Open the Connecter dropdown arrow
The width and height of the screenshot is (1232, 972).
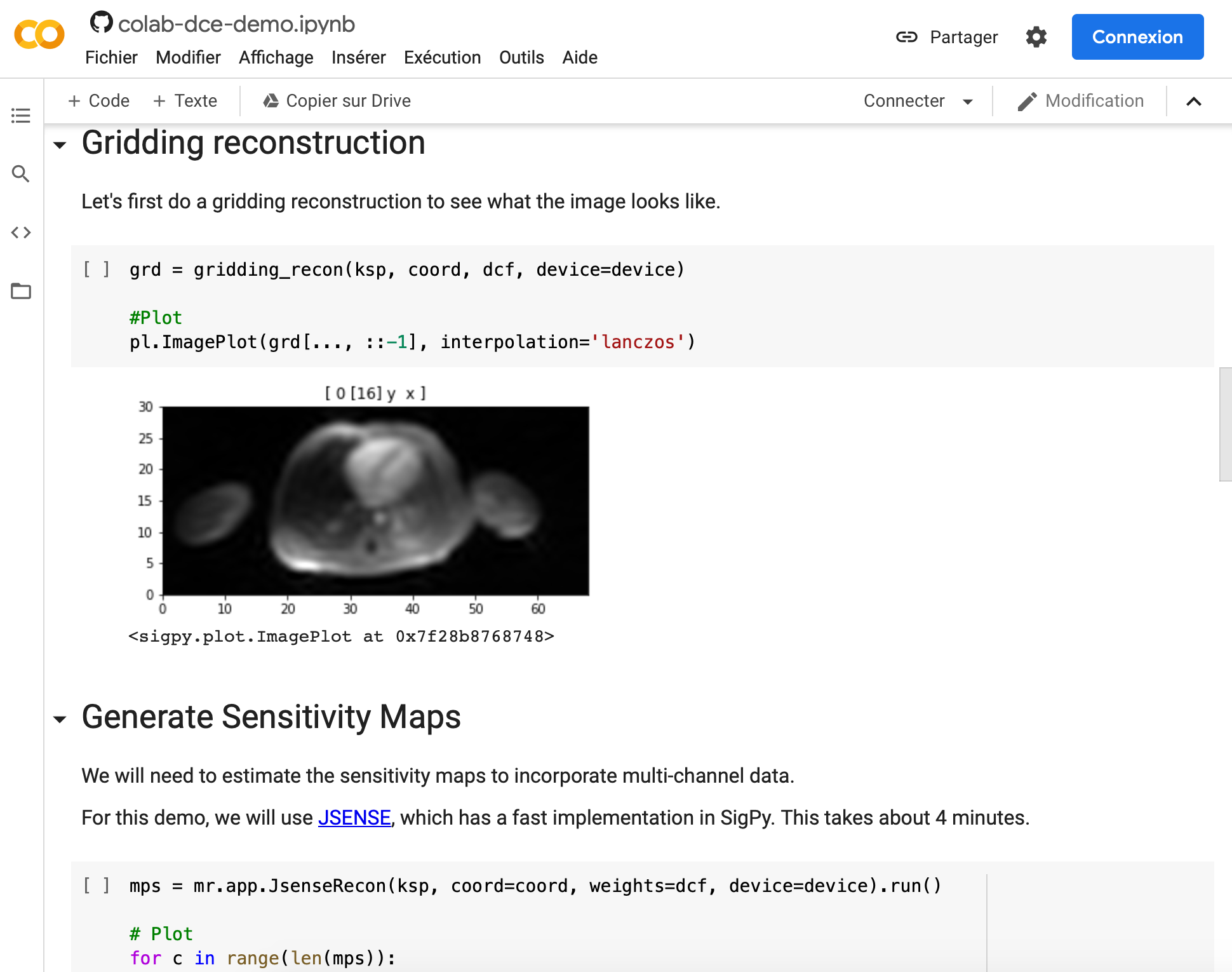(968, 102)
